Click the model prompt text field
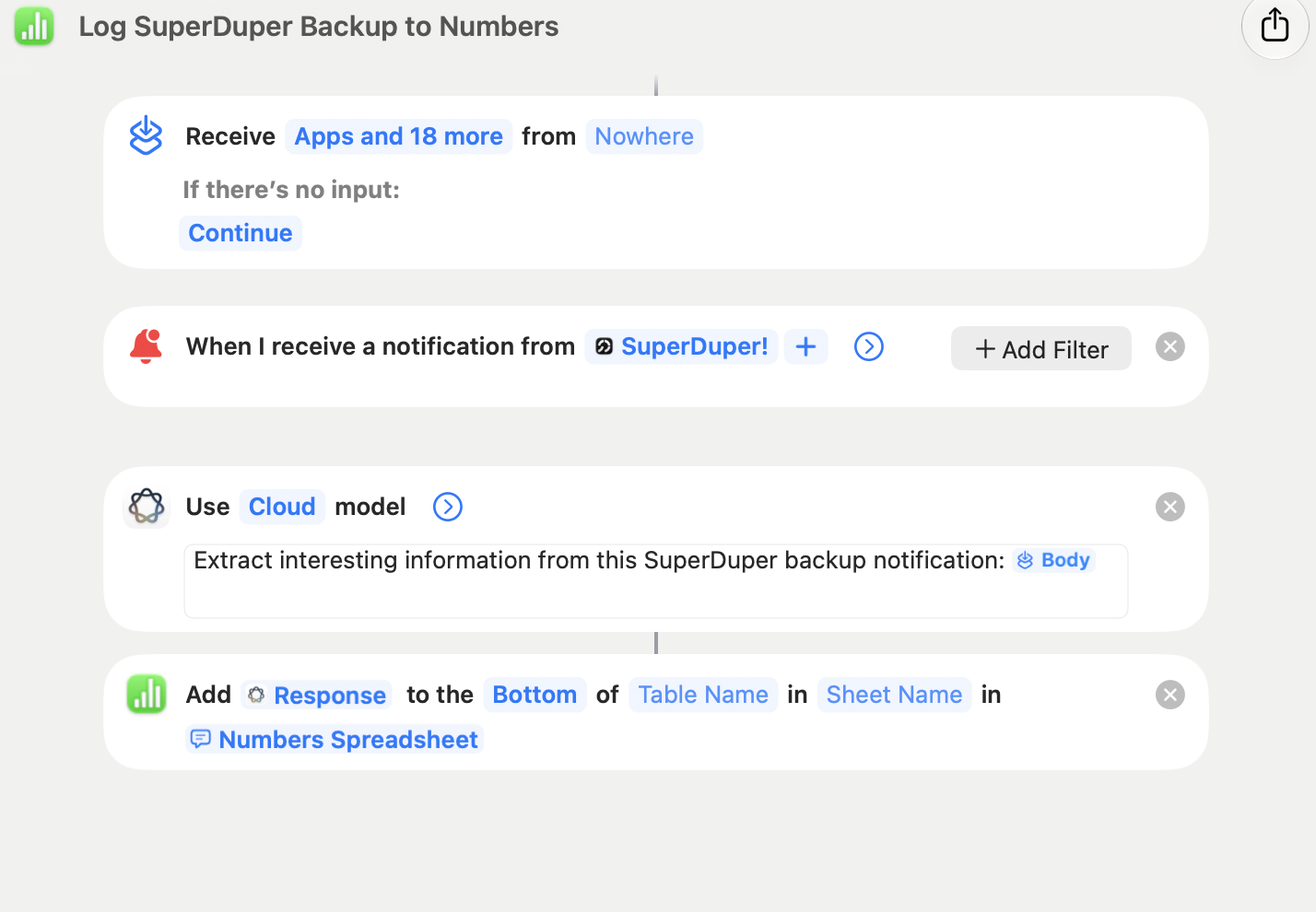The width and height of the screenshot is (1316, 912). [656, 581]
